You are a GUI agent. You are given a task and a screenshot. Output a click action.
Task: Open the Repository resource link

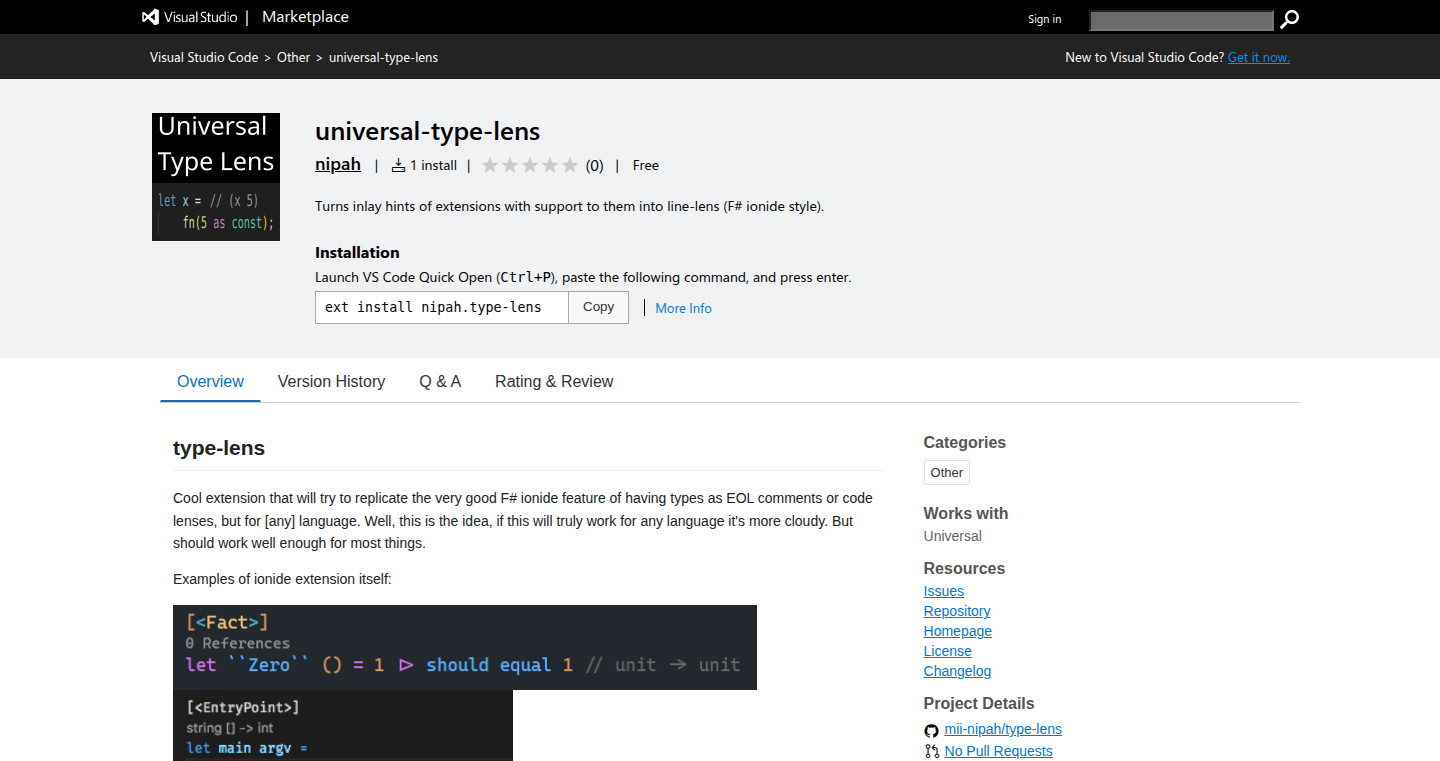point(957,611)
